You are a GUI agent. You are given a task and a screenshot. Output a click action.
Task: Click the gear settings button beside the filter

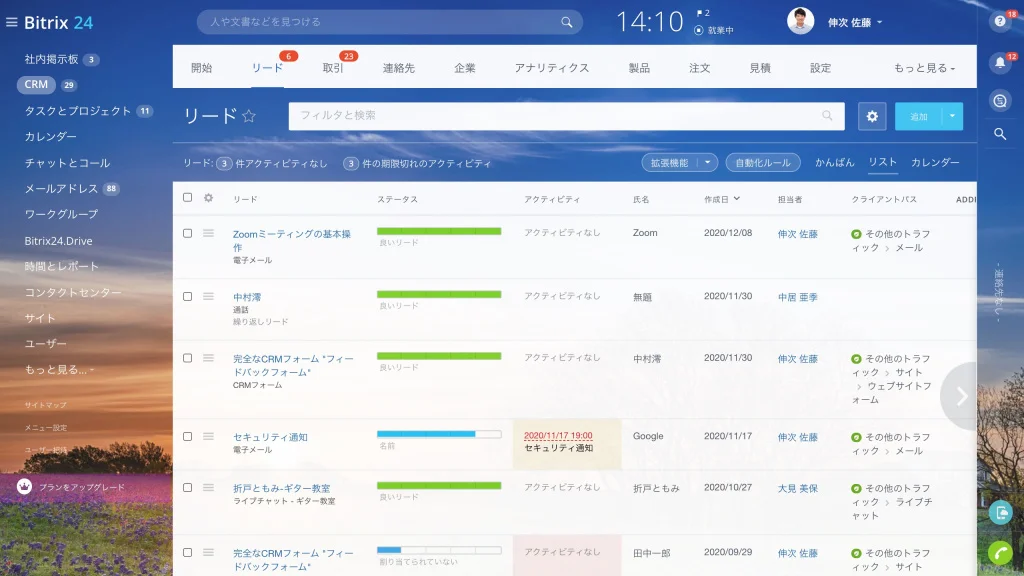tap(872, 116)
